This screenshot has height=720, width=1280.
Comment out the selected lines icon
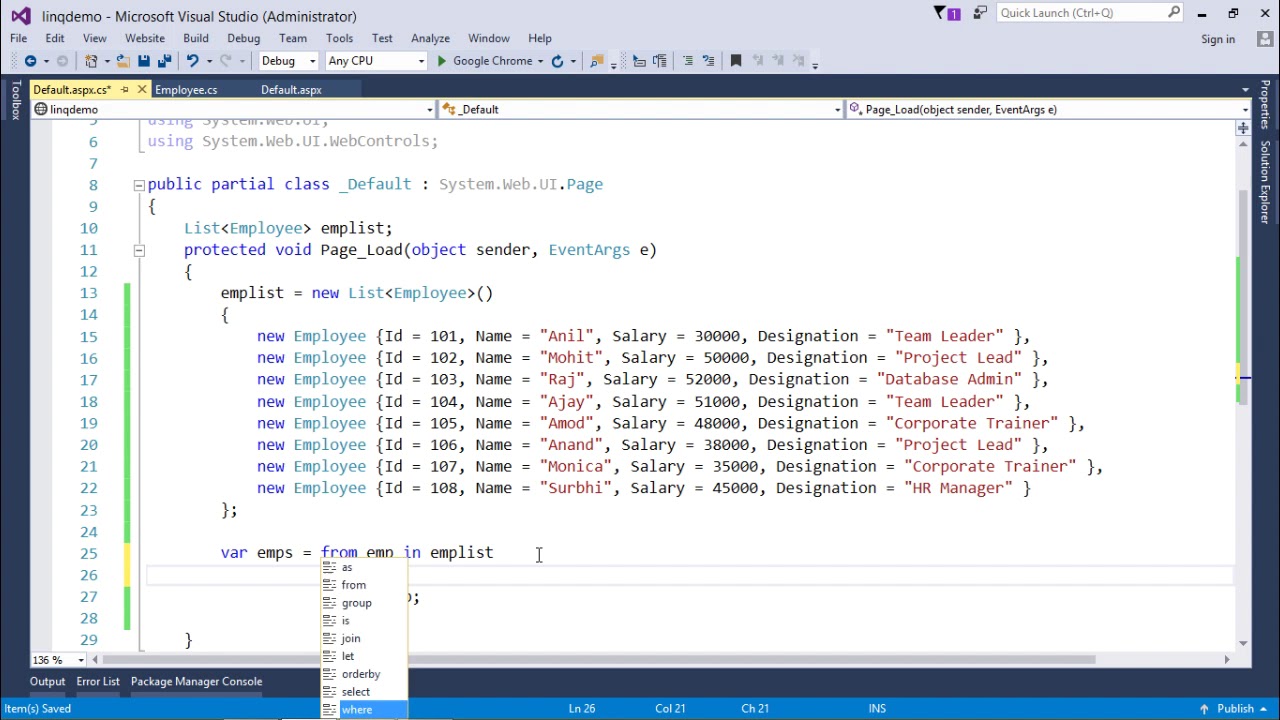(x=688, y=61)
